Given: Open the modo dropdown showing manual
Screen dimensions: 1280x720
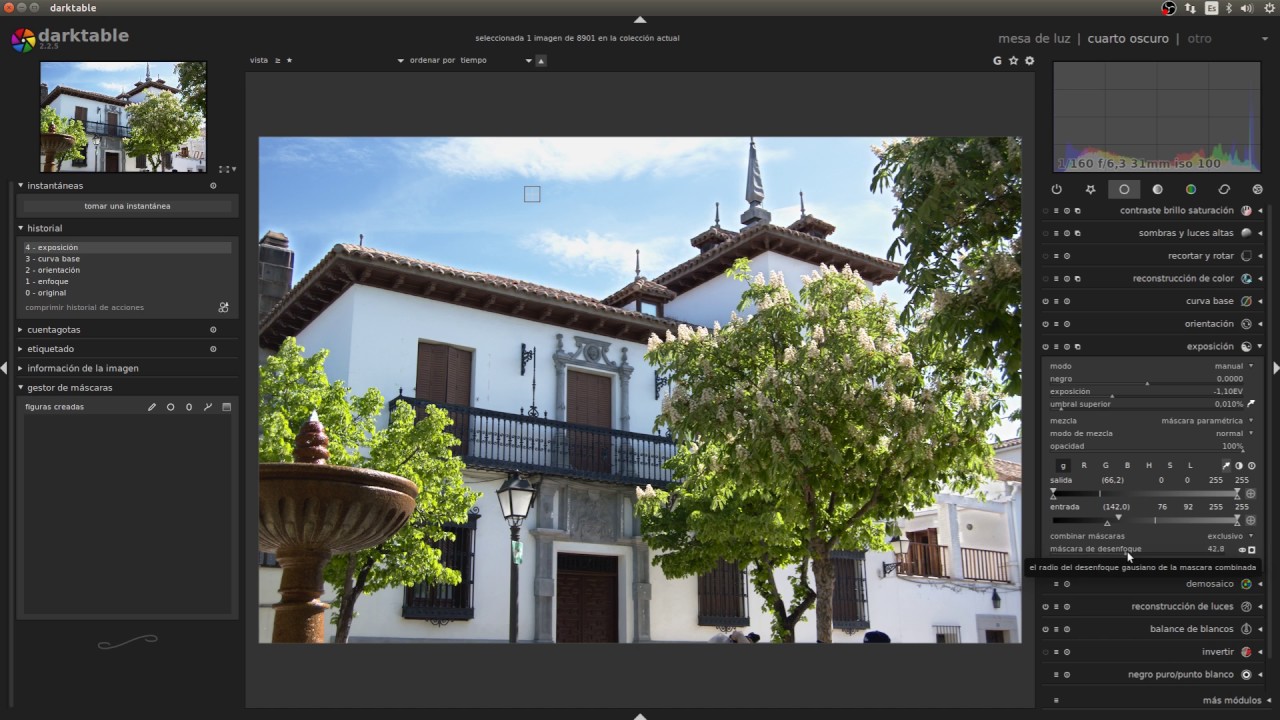Looking at the screenshot, I should coord(1152,366).
